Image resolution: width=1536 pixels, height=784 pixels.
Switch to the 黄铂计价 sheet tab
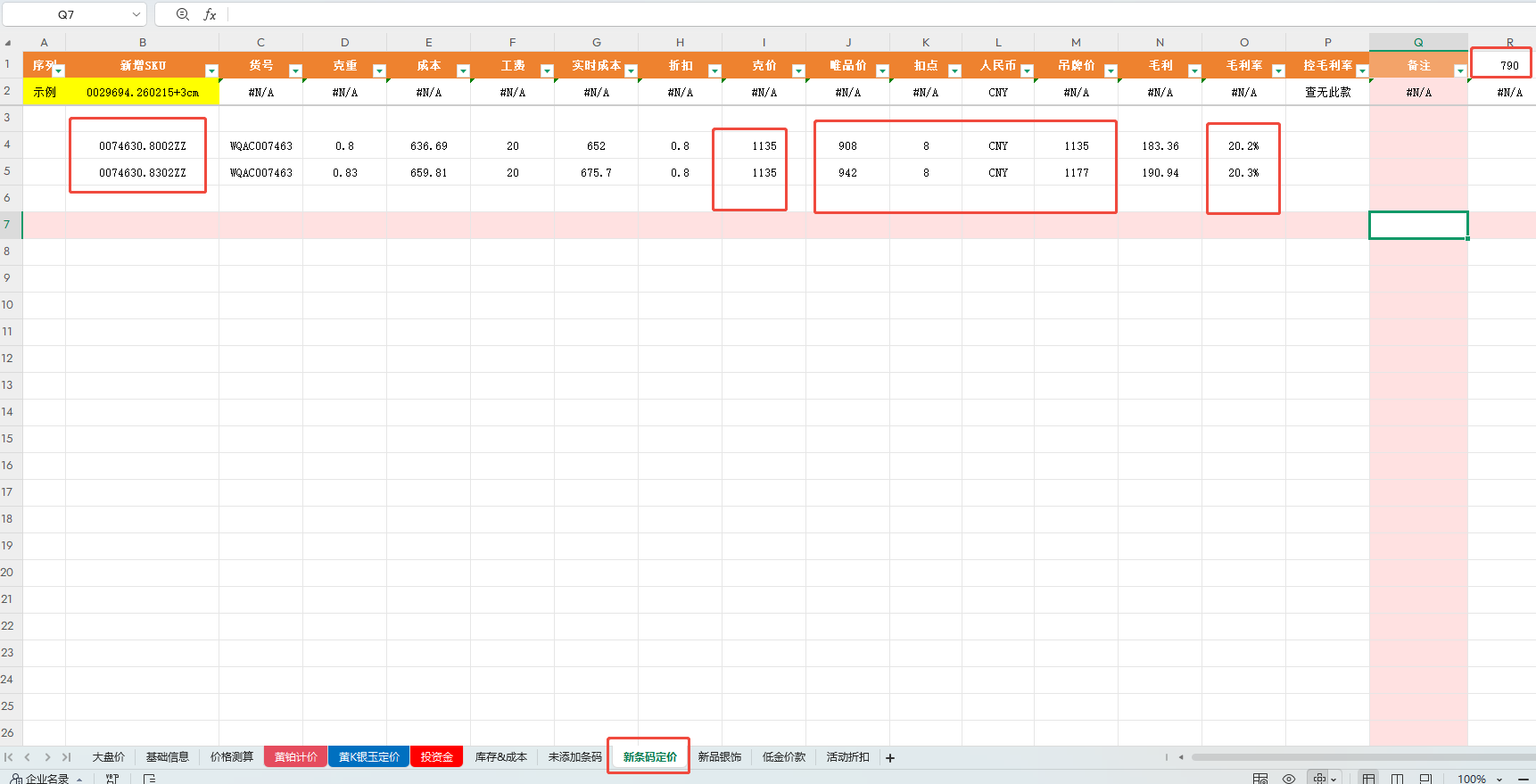[x=295, y=757]
